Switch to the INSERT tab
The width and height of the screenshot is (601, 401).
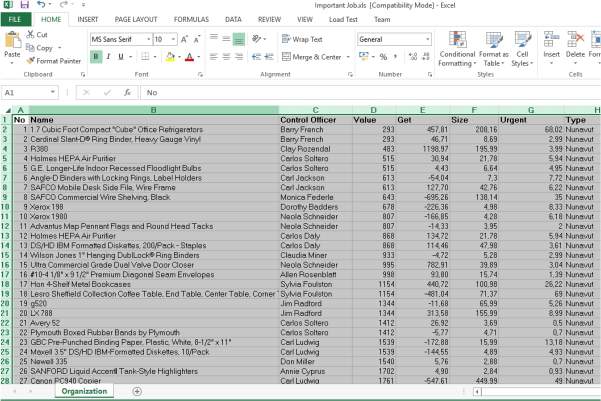pyautogui.click(x=88, y=19)
